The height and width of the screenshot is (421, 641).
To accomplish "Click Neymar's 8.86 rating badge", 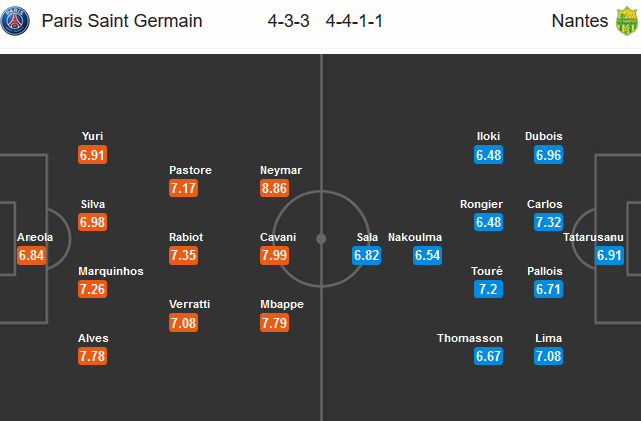I will [274, 188].
